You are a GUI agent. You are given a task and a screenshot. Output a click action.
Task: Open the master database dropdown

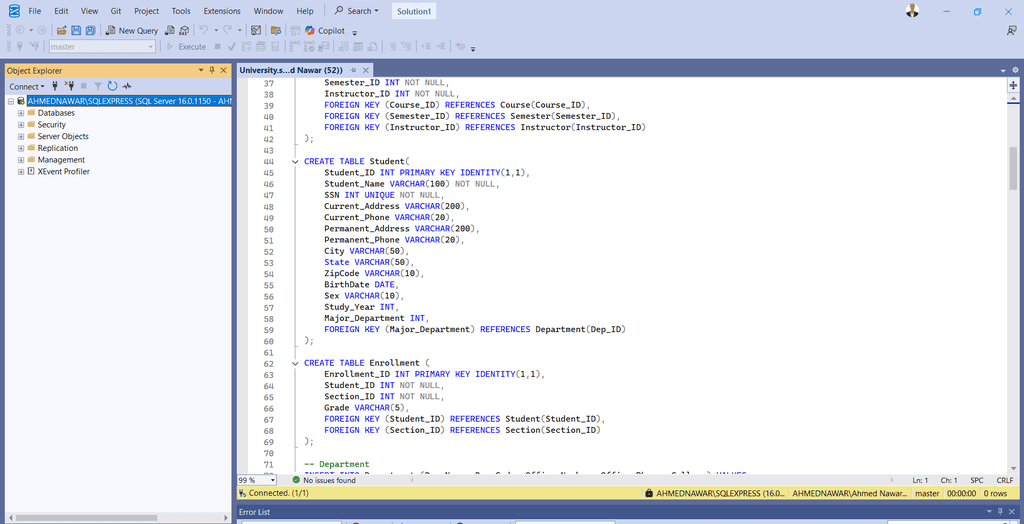click(x=150, y=47)
